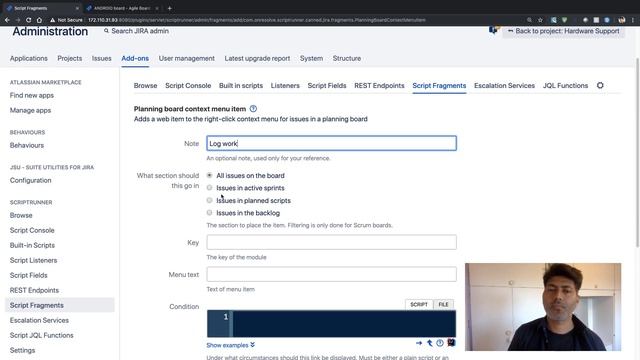Open the circled help icon below Condition editor
Screen dimensions: 640x360
pos(440,343)
